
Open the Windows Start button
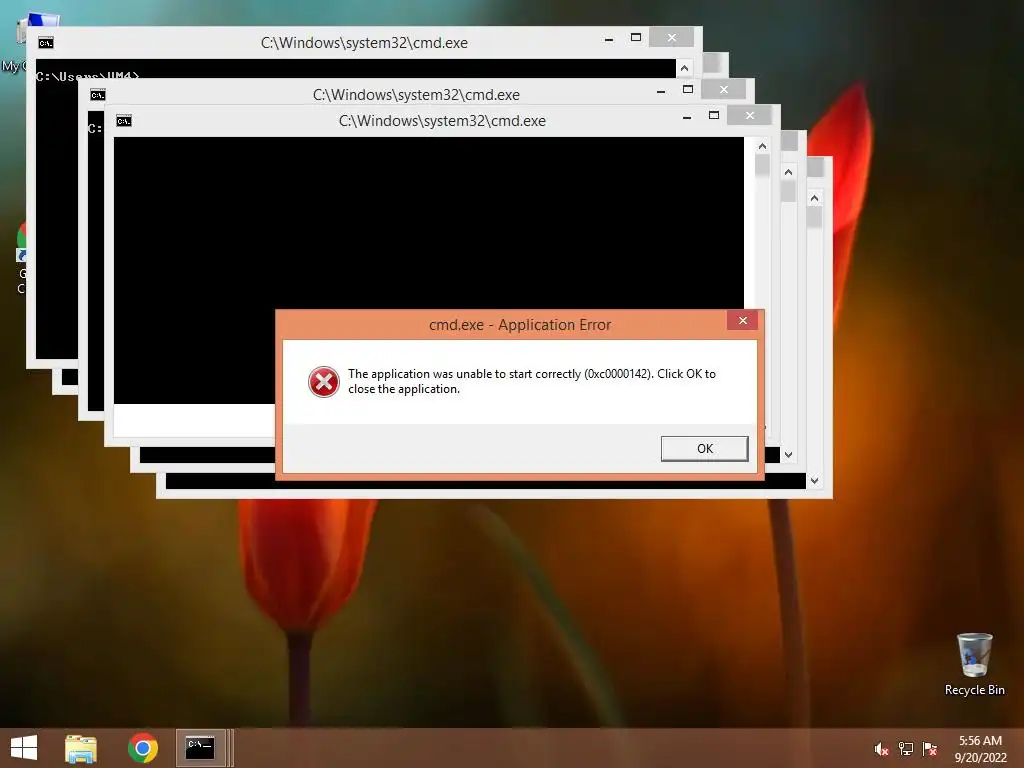24,748
